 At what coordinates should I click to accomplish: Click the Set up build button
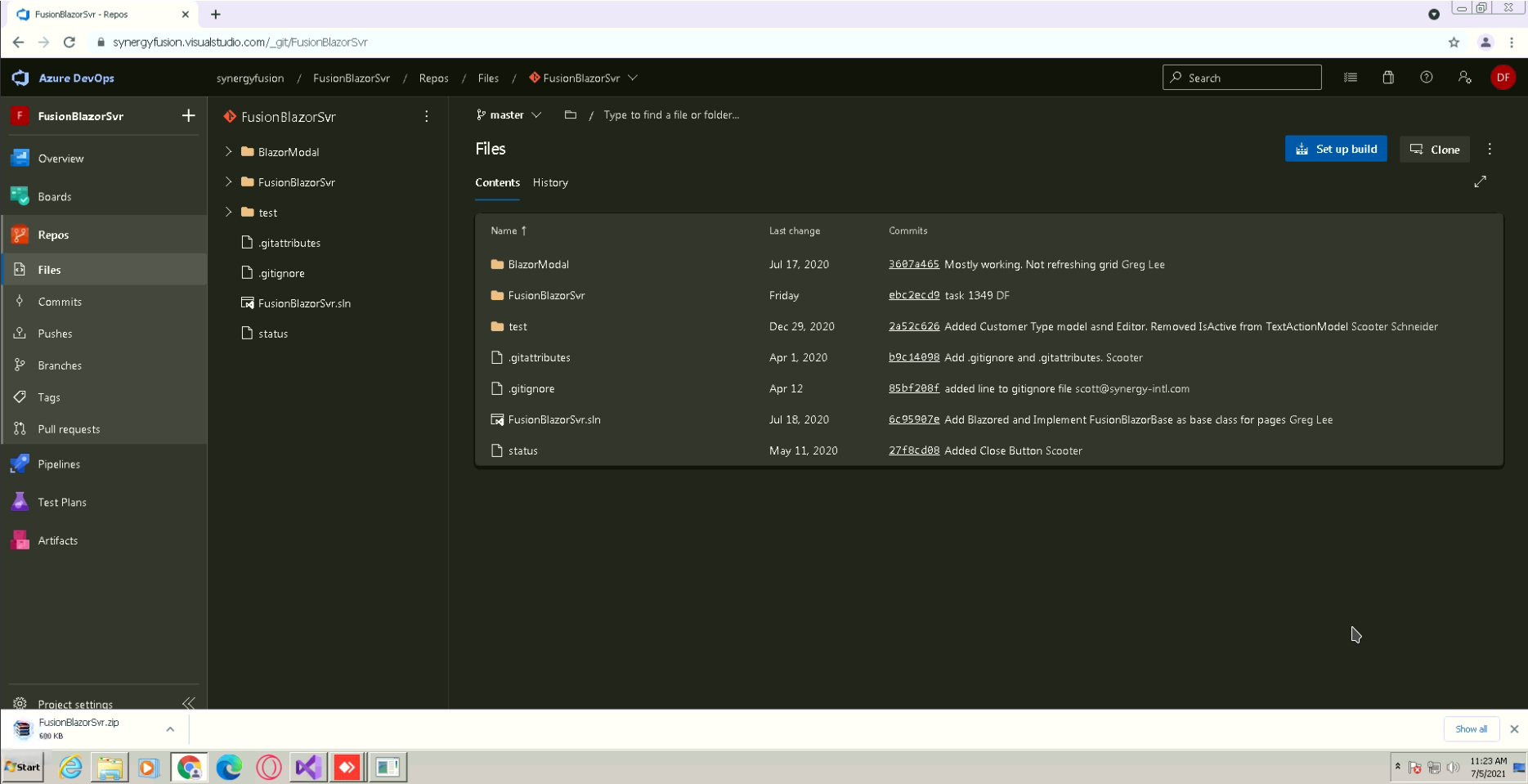[x=1336, y=149]
